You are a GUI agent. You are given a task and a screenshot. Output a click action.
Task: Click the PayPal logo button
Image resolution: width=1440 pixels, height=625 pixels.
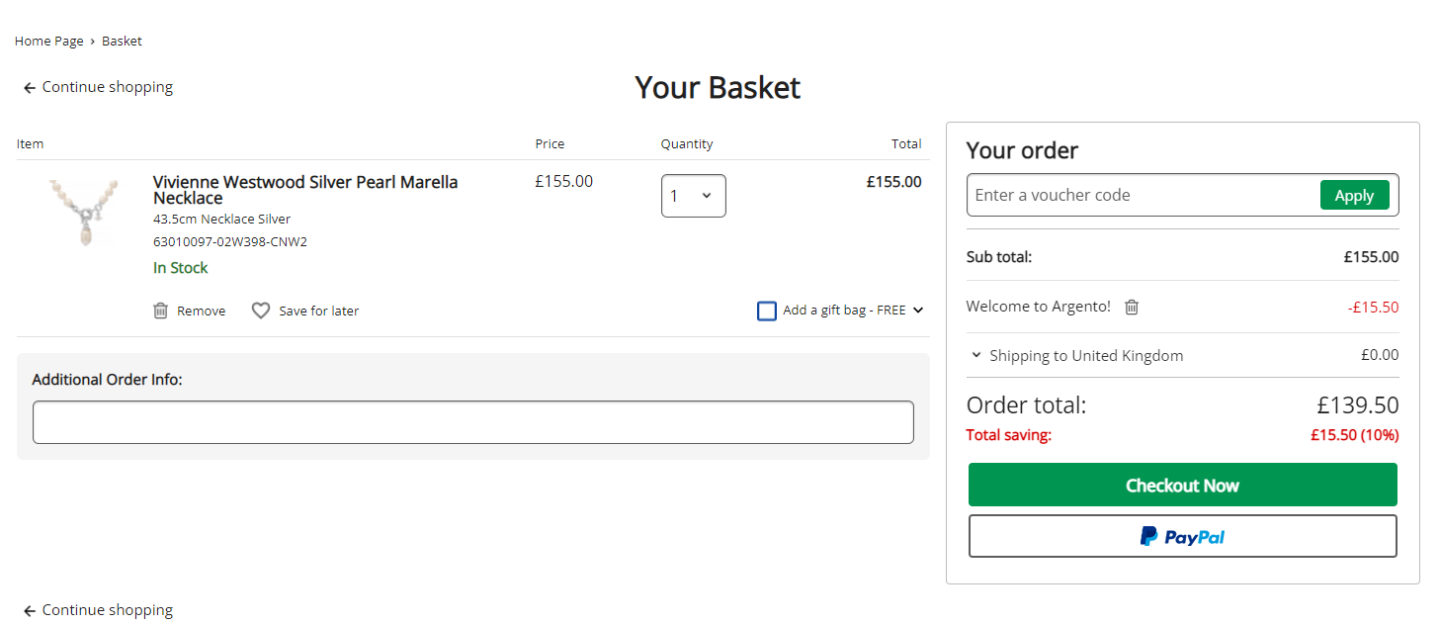[x=1182, y=537]
